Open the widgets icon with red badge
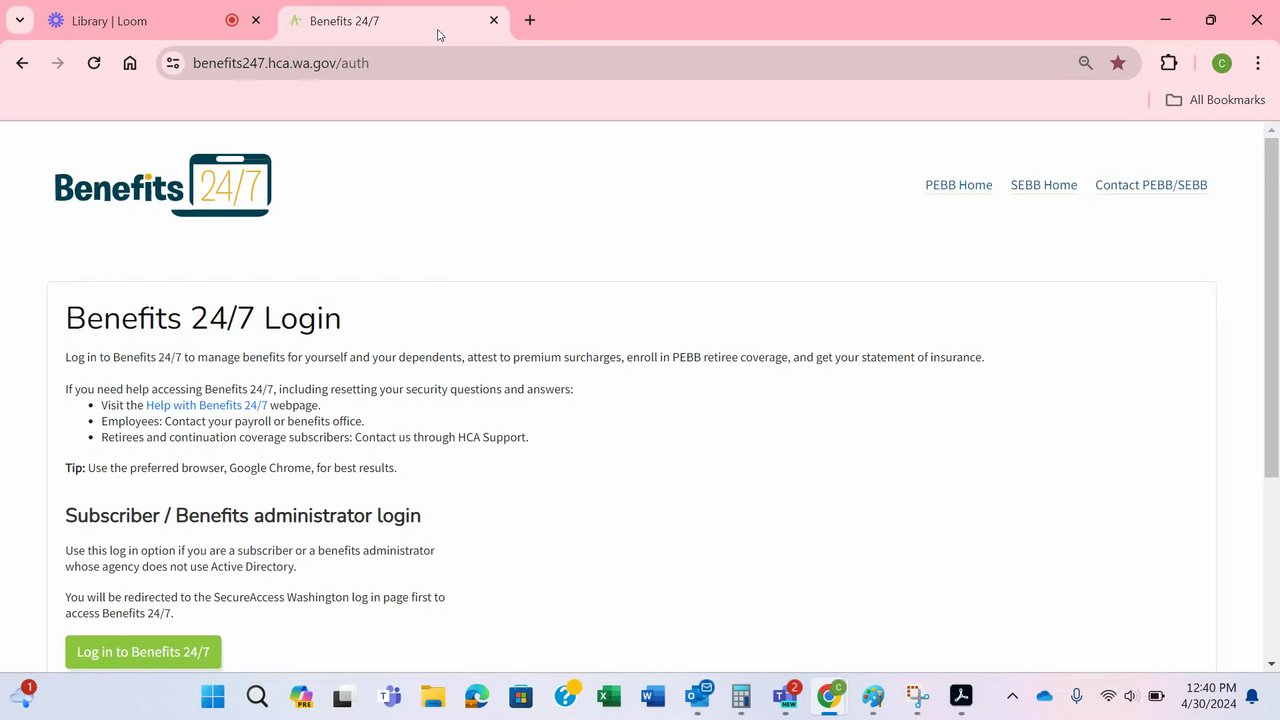 pos(22,695)
